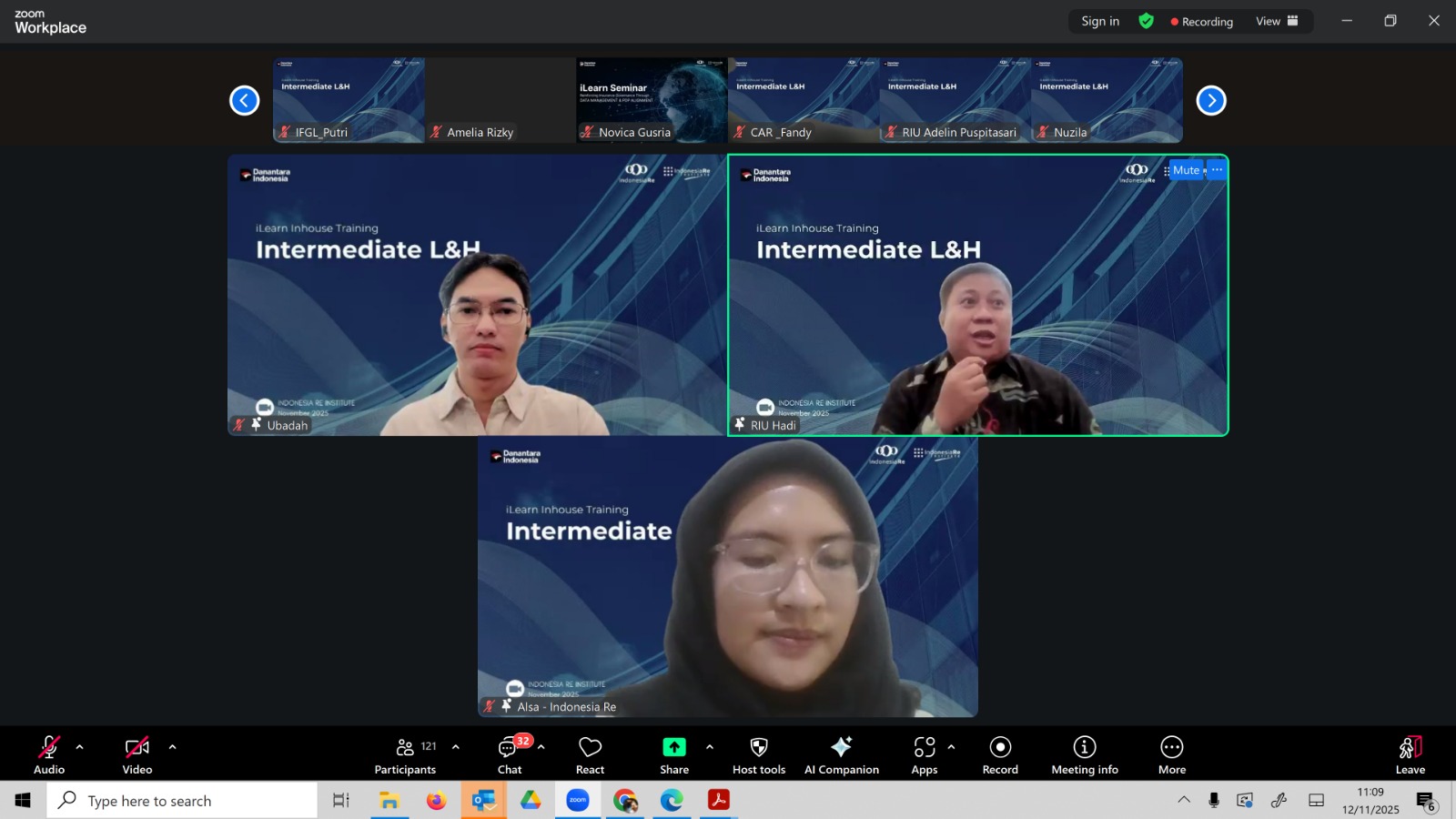The width and height of the screenshot is (1456, 819).
Task: Show next page of participant thumbnails
Action: pos(1210,100)
